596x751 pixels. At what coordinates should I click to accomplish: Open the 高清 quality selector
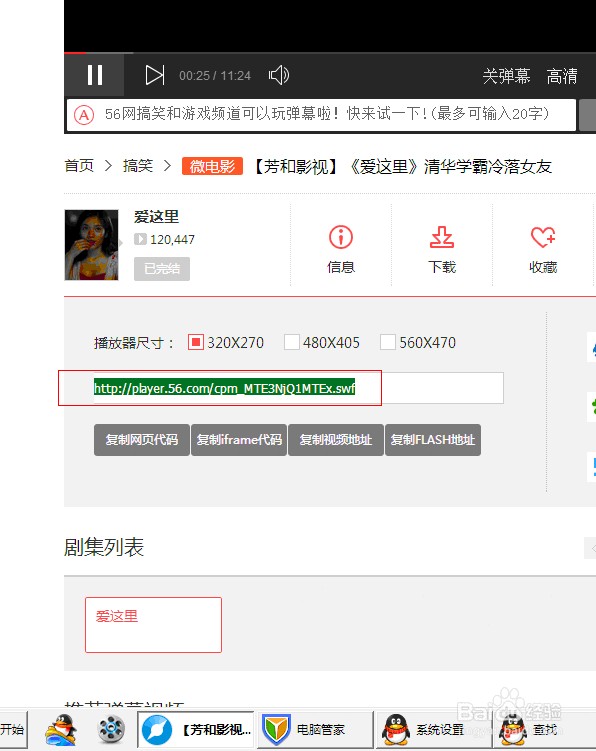562,76
